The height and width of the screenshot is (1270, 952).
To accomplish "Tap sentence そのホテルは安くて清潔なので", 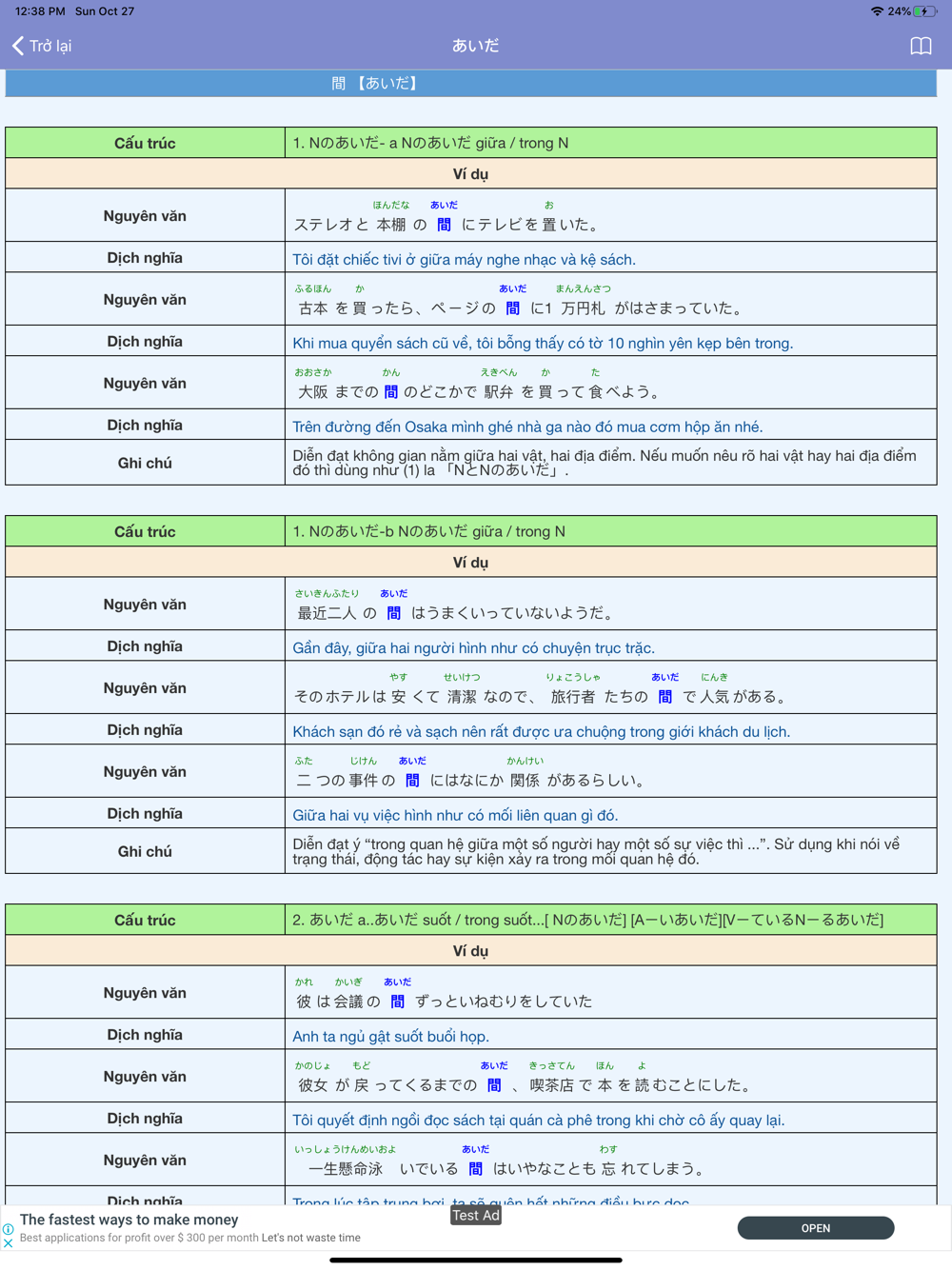I will (542, 697).
